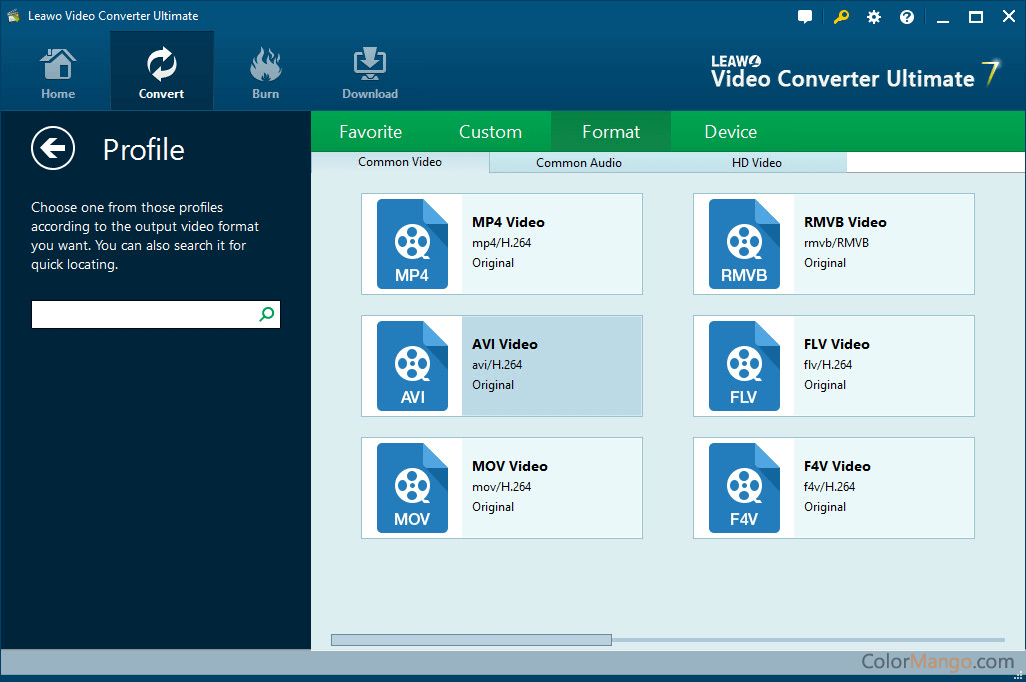Open the Device tab

pyautogui.click(x=730, y=132)
